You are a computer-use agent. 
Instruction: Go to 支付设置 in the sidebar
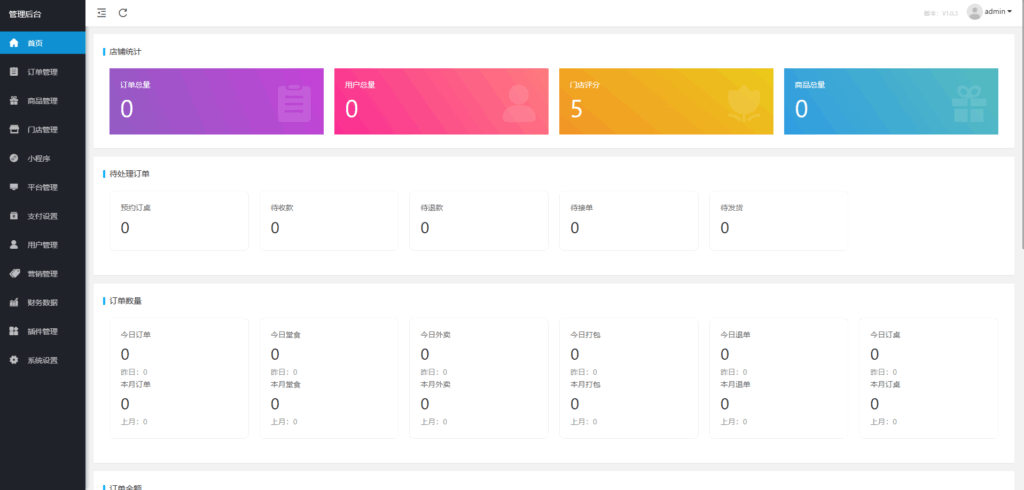[42, 216]
